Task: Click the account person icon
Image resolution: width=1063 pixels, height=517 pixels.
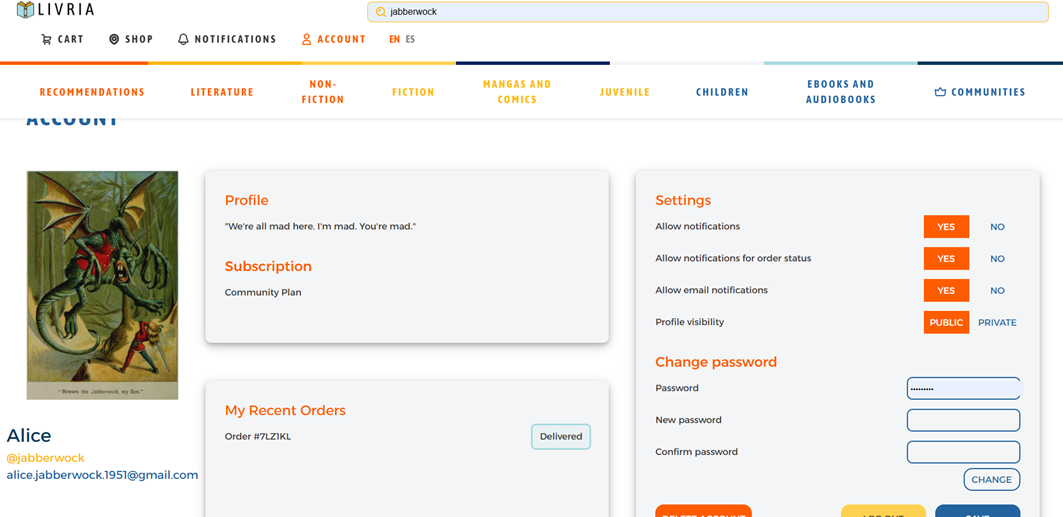Action: pyautogui.click(x=306, y=39)
